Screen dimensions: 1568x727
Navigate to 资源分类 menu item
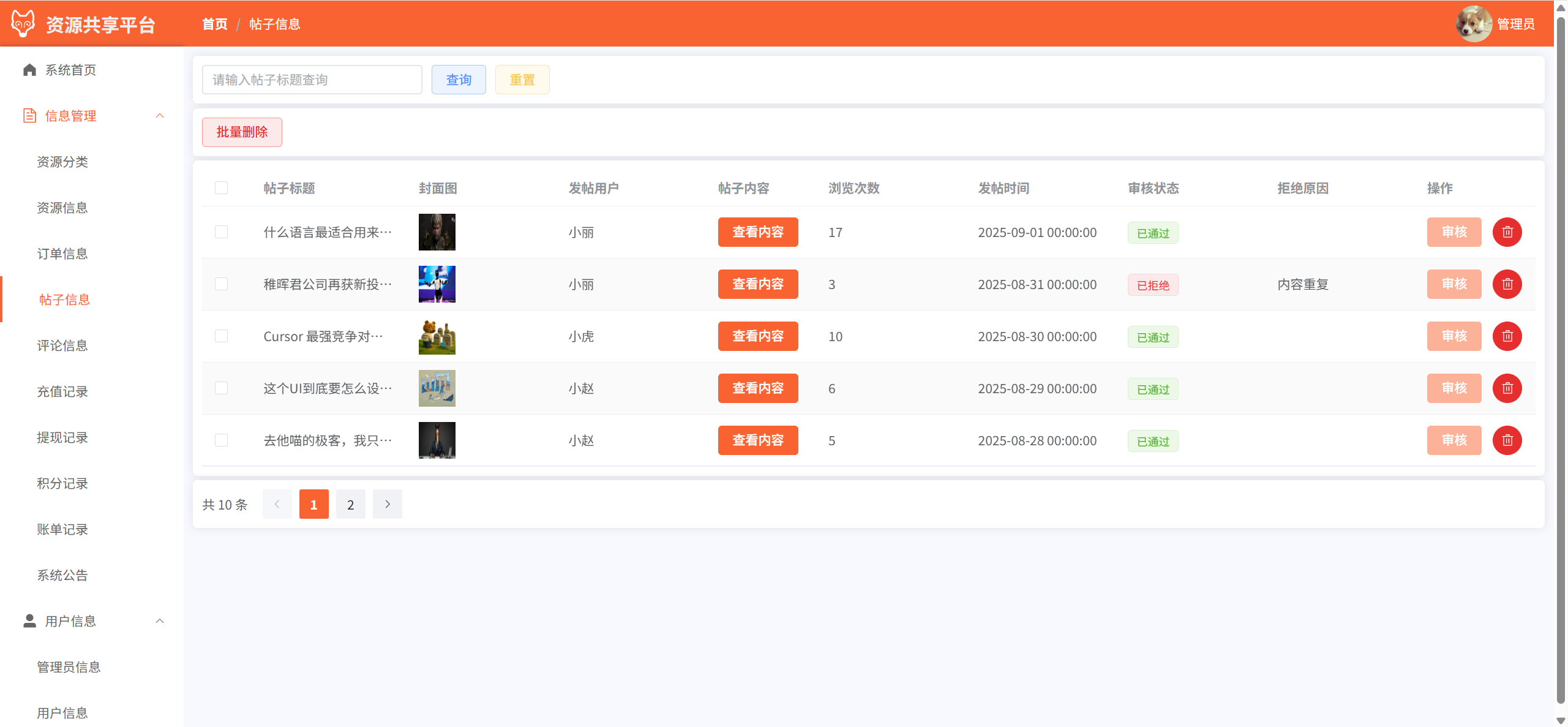(62, 162)
